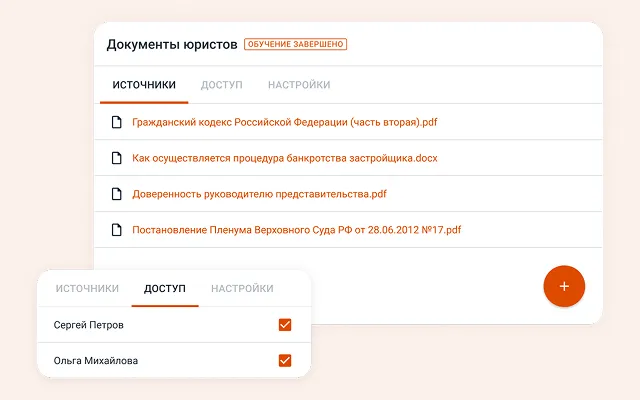640x400 pixels.
Task: Open Постановление Пленума Верховного Суда РФ №17.pdf
Action: (x=296, y=230)
